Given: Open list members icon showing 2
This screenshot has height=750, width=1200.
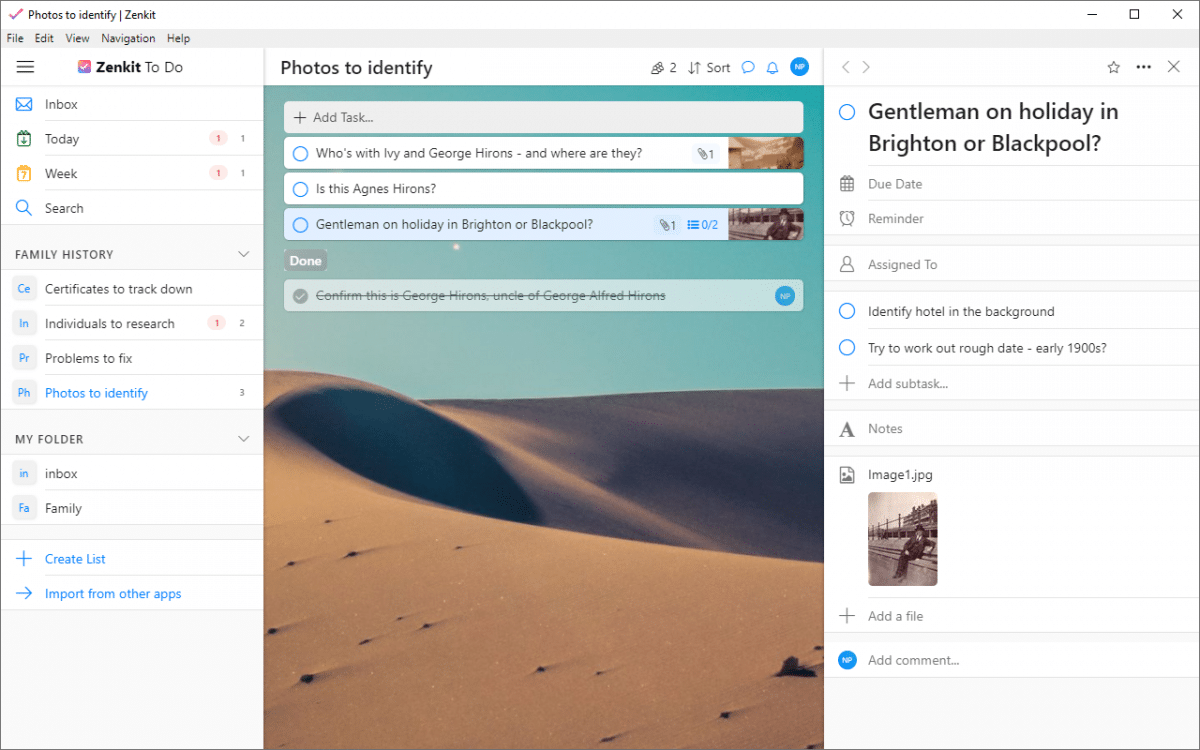Looking at the screenshot, I should 663,68.
